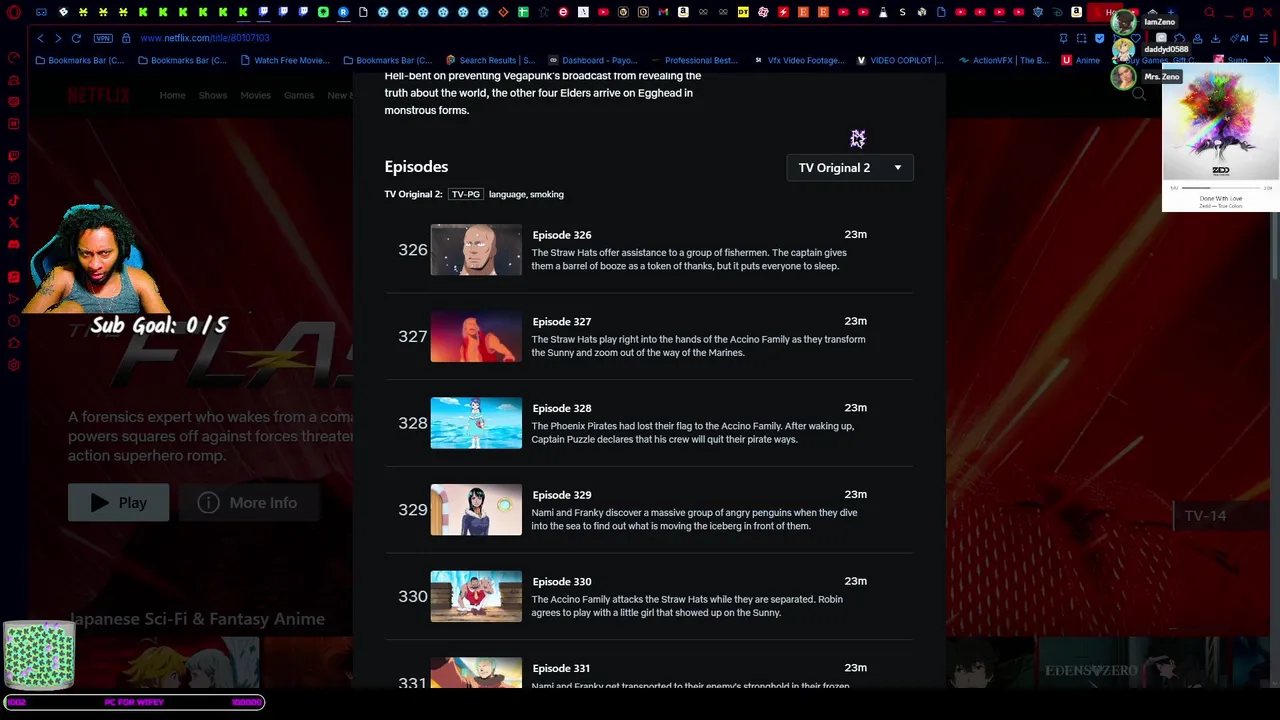Select the Episode 327 title text
Viewport: 1280px width, 720px height.
point(562,322)
